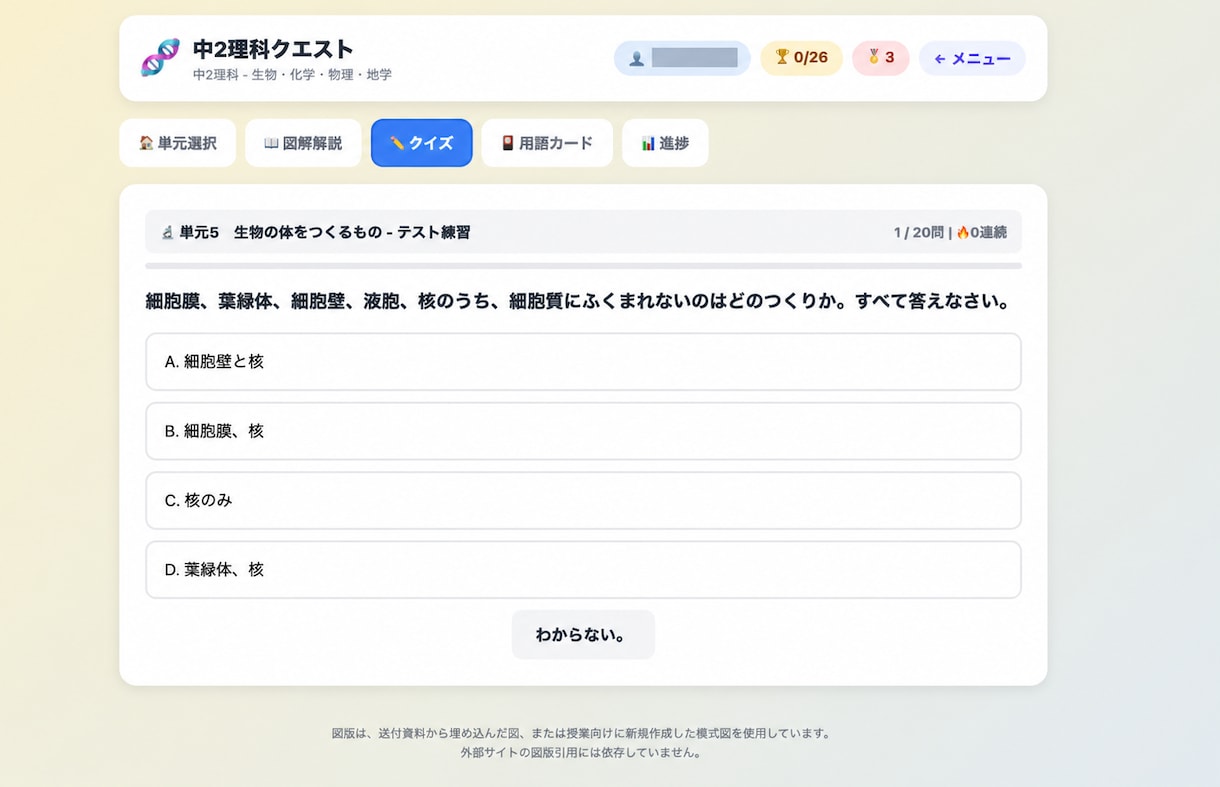Click the subtitle 中2理科 - 生物・化学・物理・地学
1220x787 pixels.
(292, 75)
